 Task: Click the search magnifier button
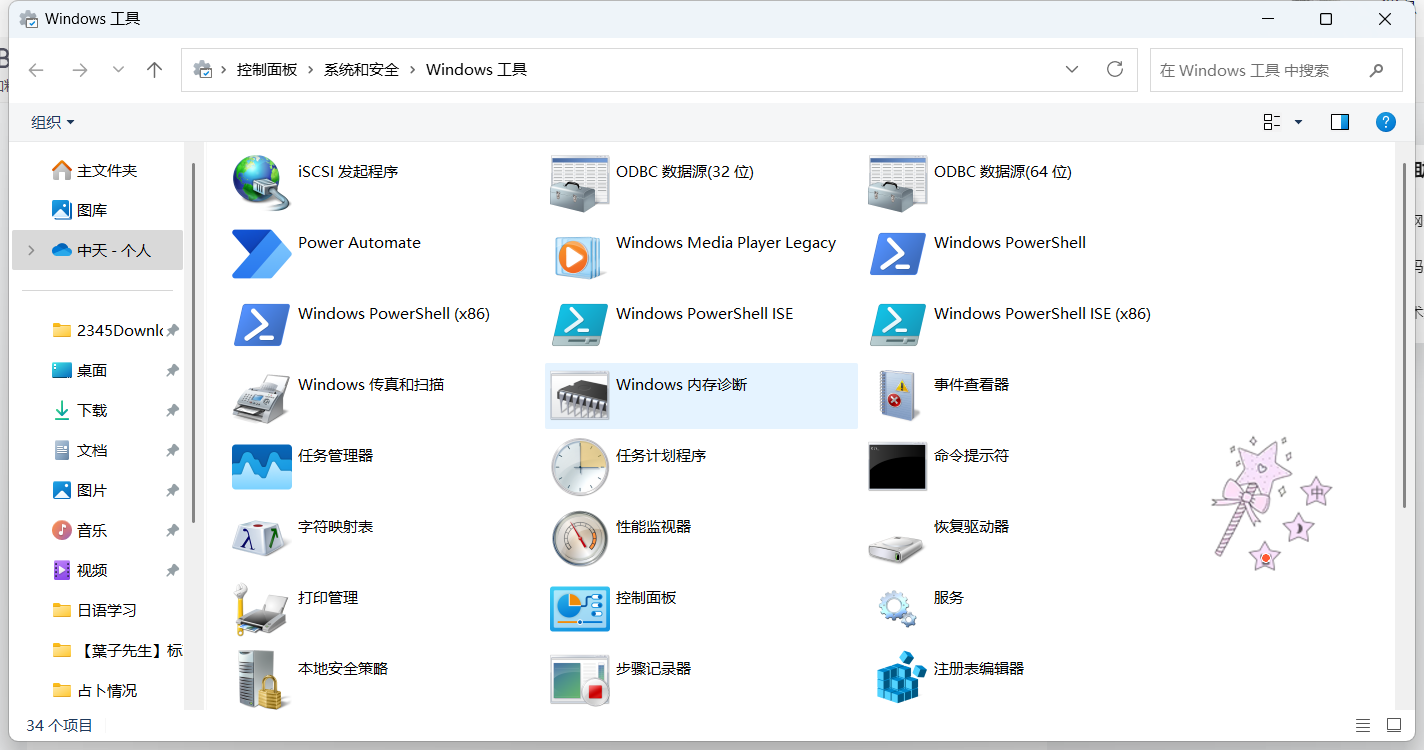point(1377,70)
